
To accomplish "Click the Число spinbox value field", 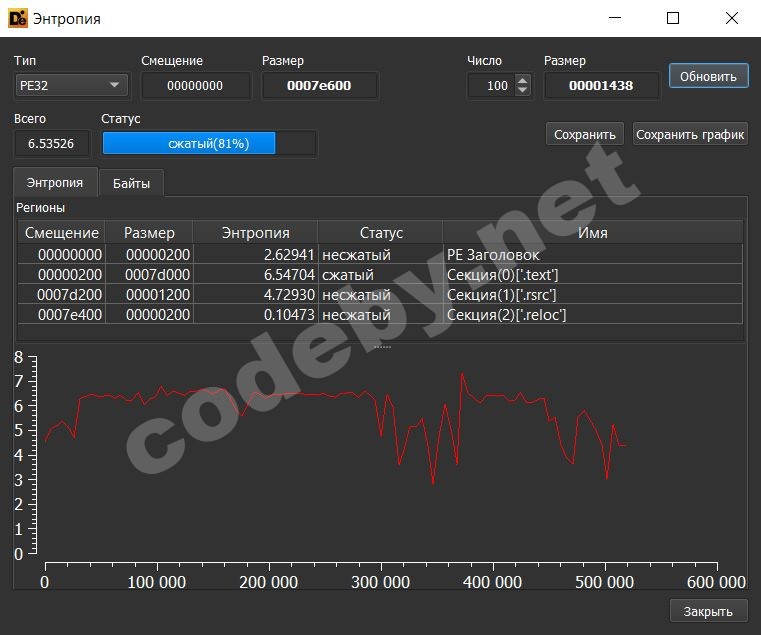I will (490, 86).
